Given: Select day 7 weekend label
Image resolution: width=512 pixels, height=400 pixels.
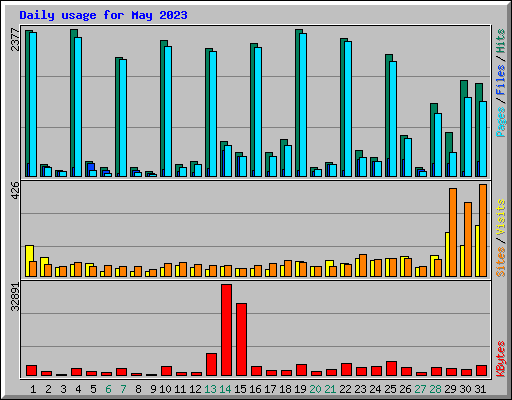Looking at the screenshot, I should (x=123, y=389).
